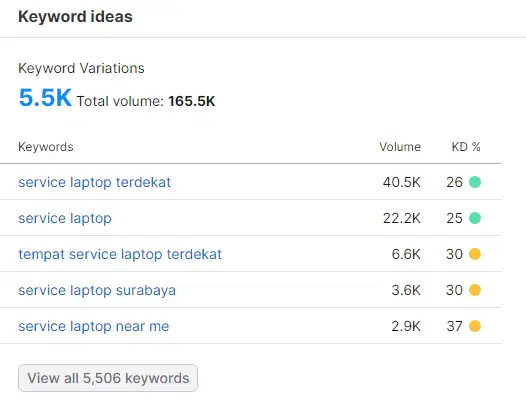This screenshot has height=409, width=526.
Task: Click the Volume column header
Action: [400, 147]
